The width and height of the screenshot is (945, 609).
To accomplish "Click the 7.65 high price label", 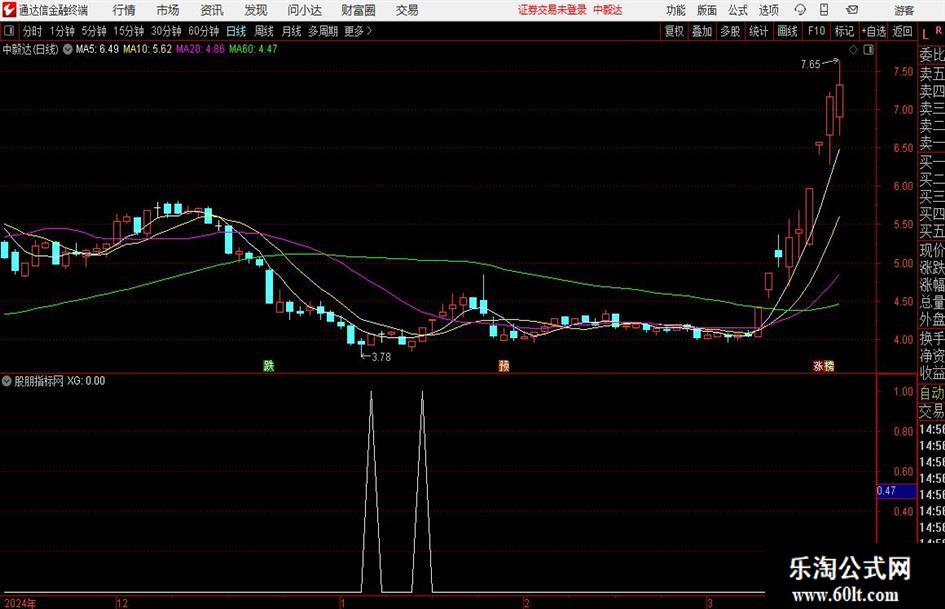I will tap(811, 64).
